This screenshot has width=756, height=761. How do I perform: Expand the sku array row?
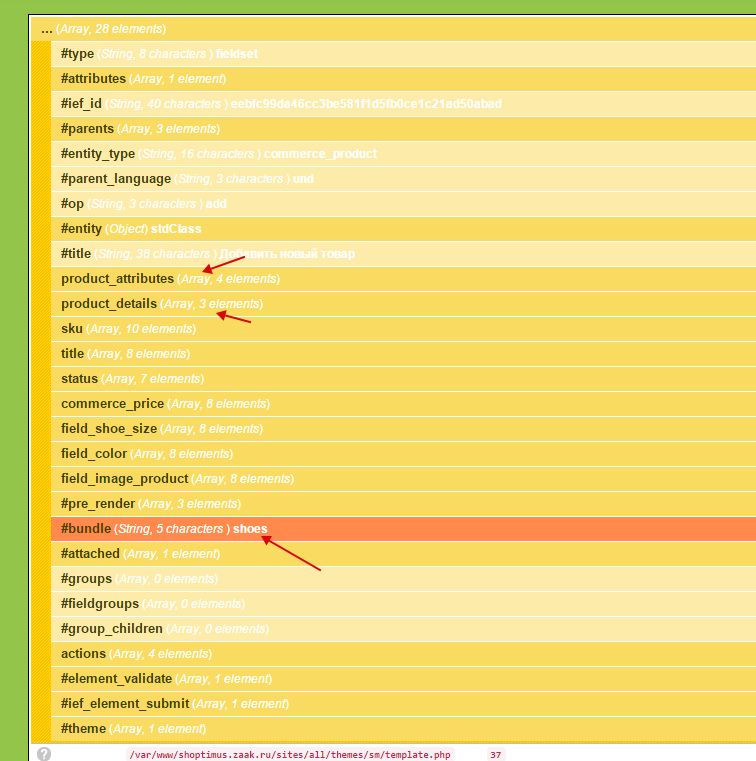(72, 329)
